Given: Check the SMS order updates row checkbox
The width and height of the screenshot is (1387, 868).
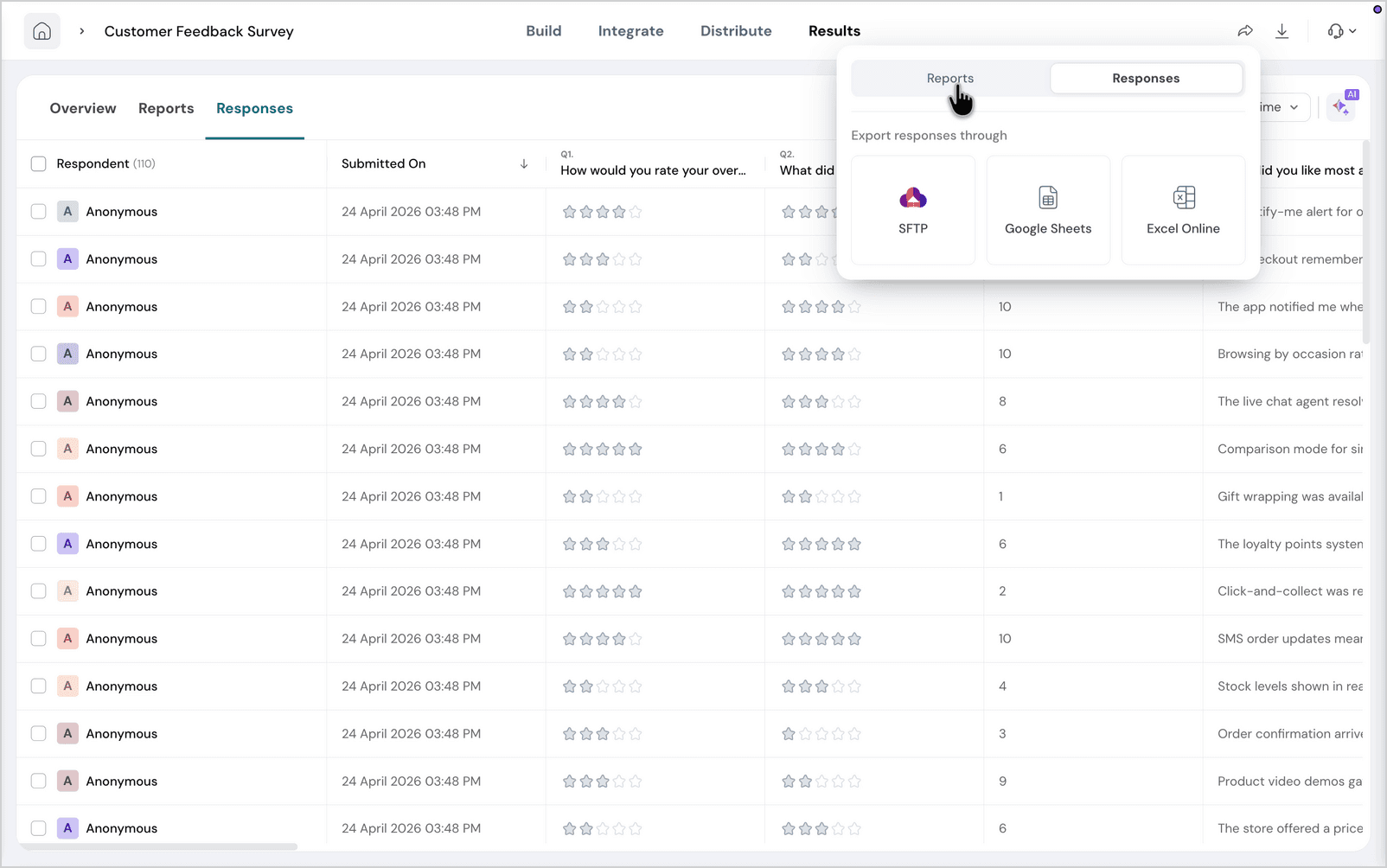Looking at the screenshot, I should tap(38, 638).
